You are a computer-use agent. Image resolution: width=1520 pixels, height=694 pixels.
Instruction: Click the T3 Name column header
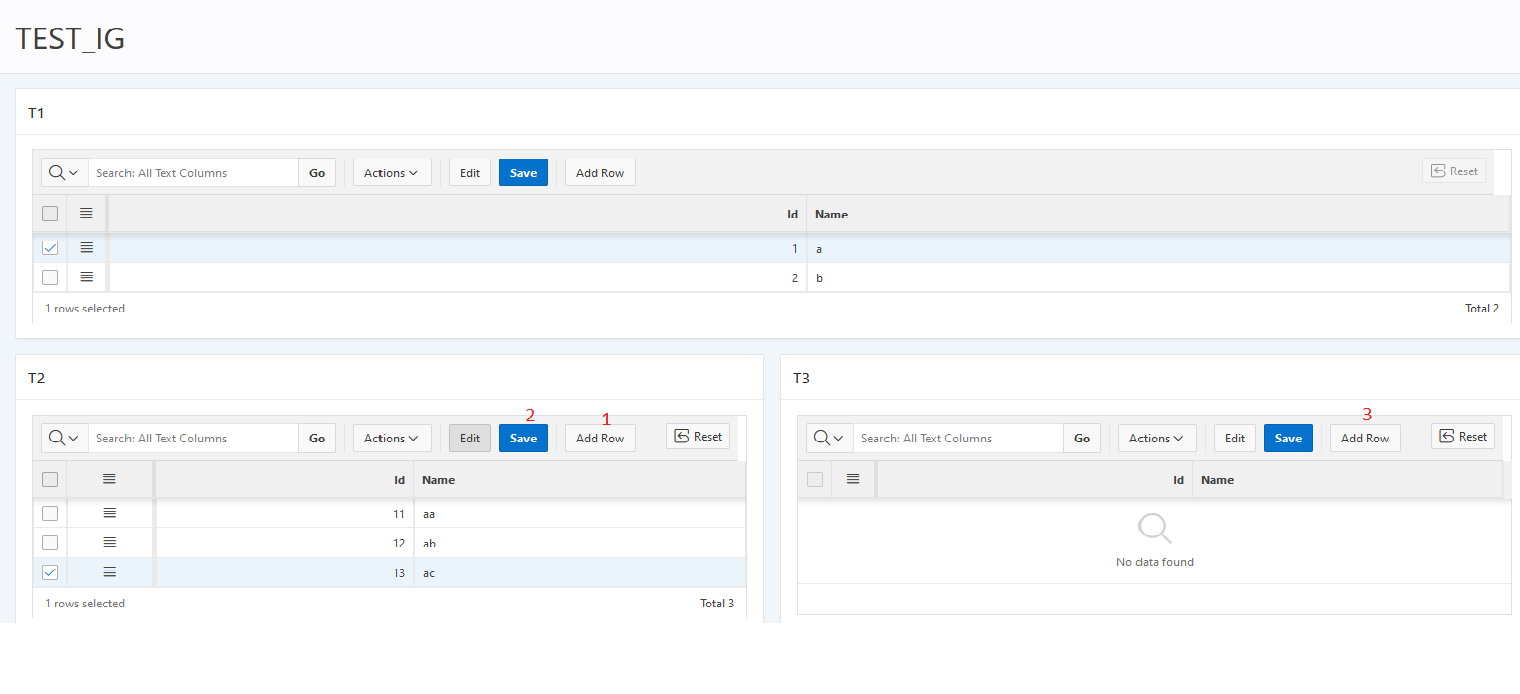1347,479
